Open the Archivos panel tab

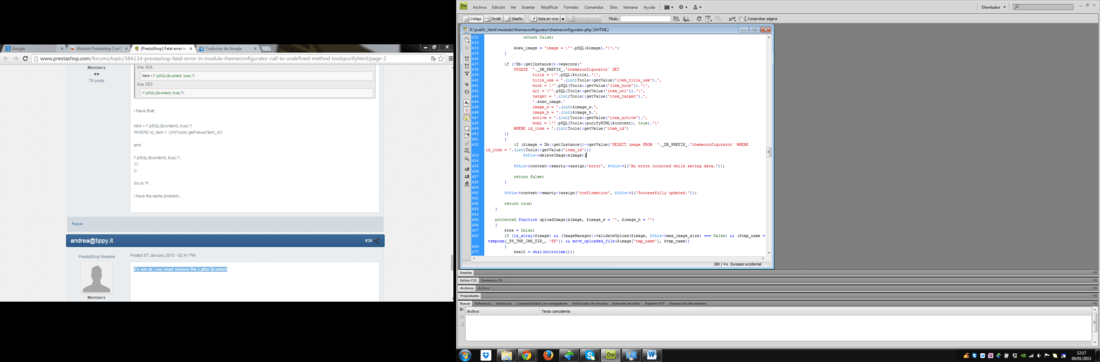(x=467, y=288)
